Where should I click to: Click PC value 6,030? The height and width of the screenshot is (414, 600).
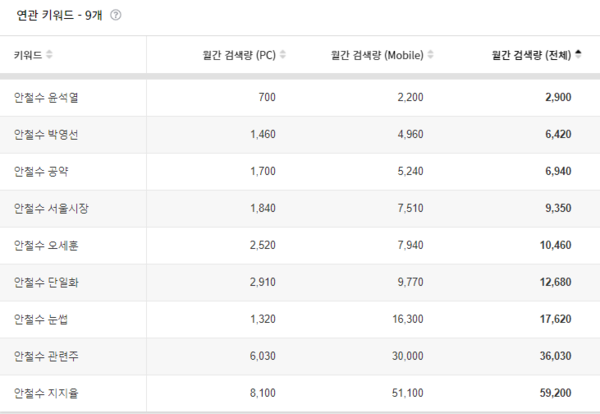coord(263,356)
